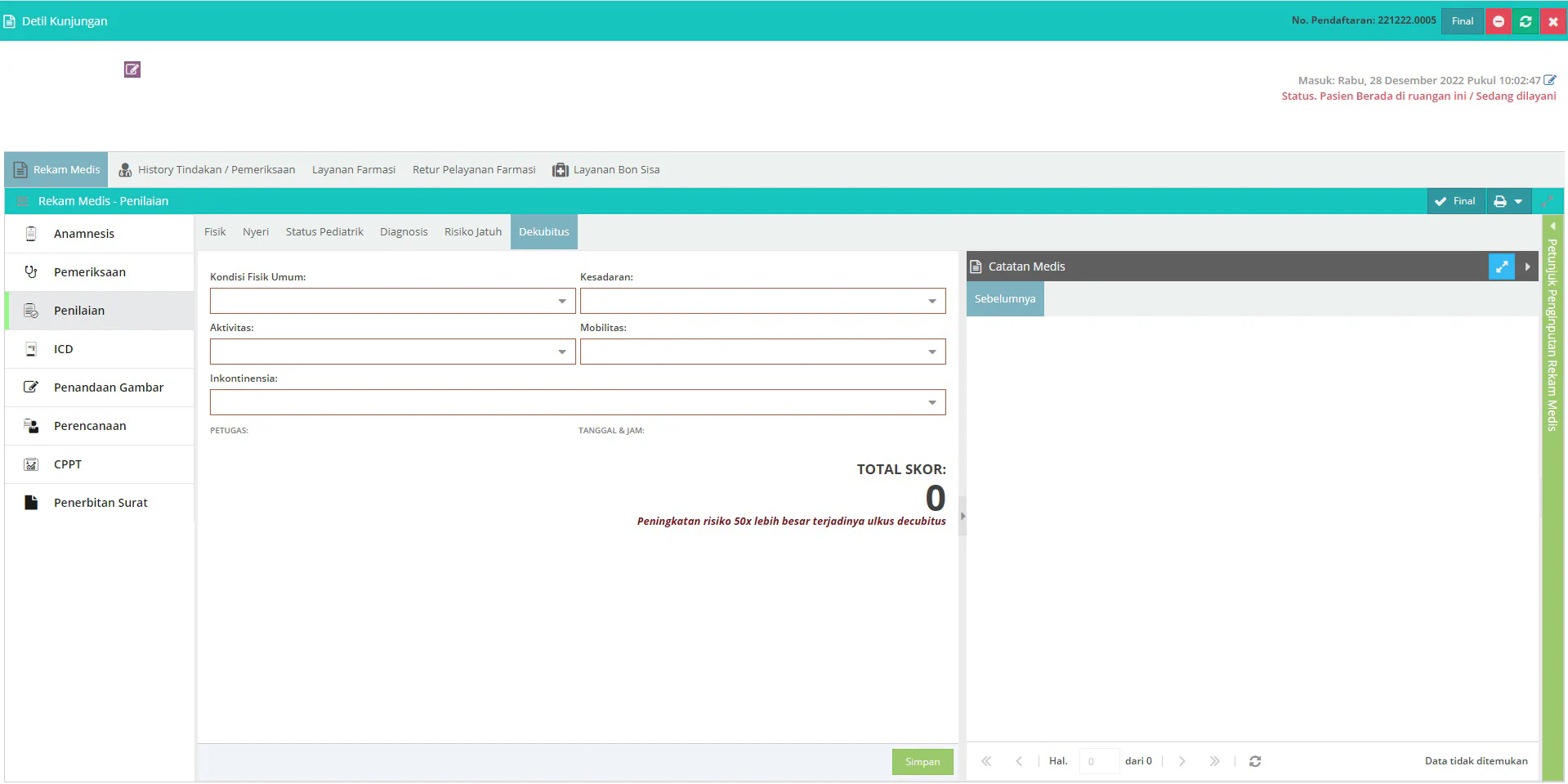Edit the Masuk date pencil icon

pos(1549,80)
